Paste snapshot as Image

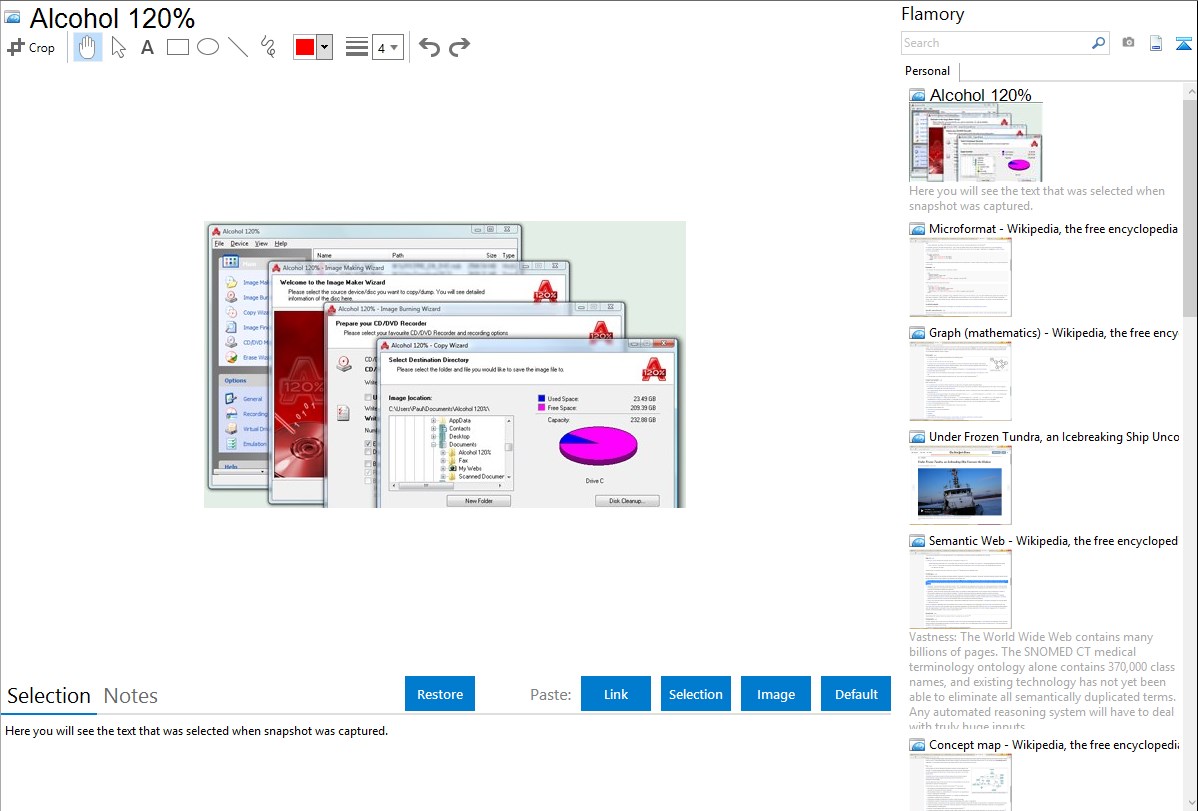click(776, 694)
